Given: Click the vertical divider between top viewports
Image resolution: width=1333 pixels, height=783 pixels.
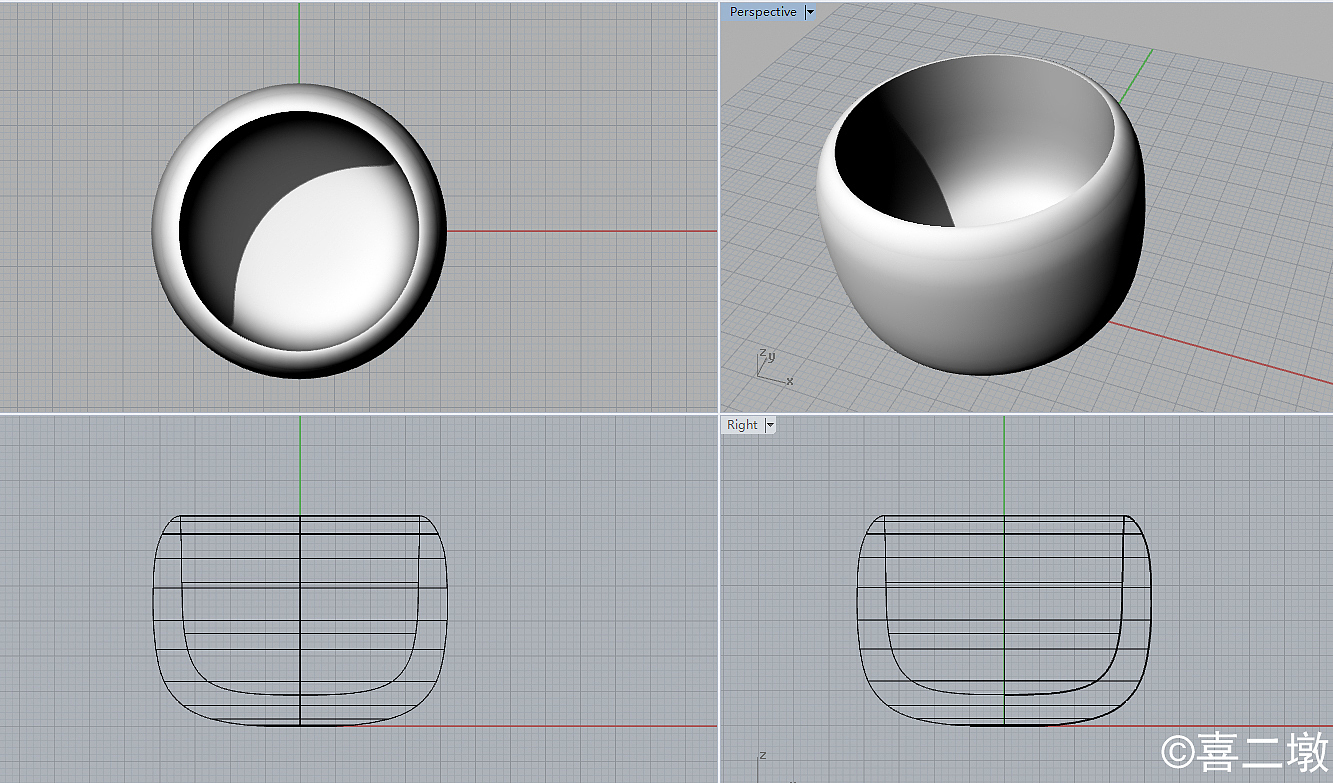Looking at the screenshot, I should pyautogui.click(x=719, y=200).
